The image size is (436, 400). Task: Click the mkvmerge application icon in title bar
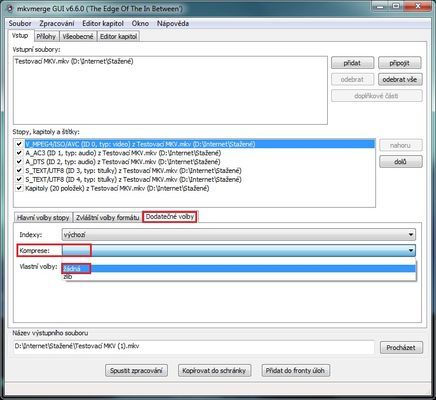tap(10, 8)
